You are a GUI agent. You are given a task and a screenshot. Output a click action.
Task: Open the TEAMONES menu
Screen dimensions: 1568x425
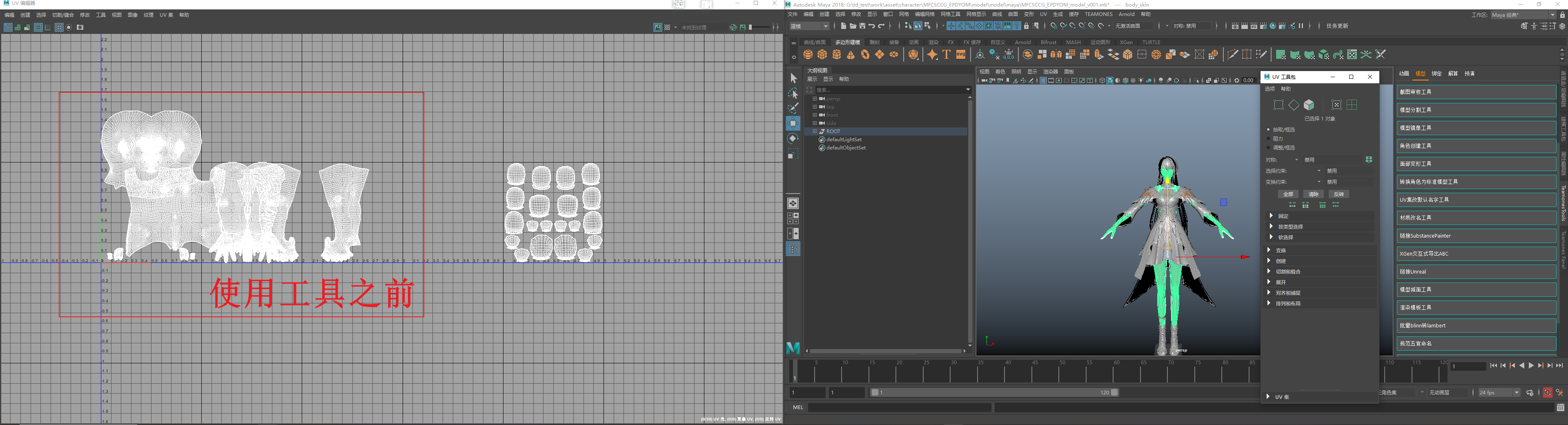coord(1098,14)
